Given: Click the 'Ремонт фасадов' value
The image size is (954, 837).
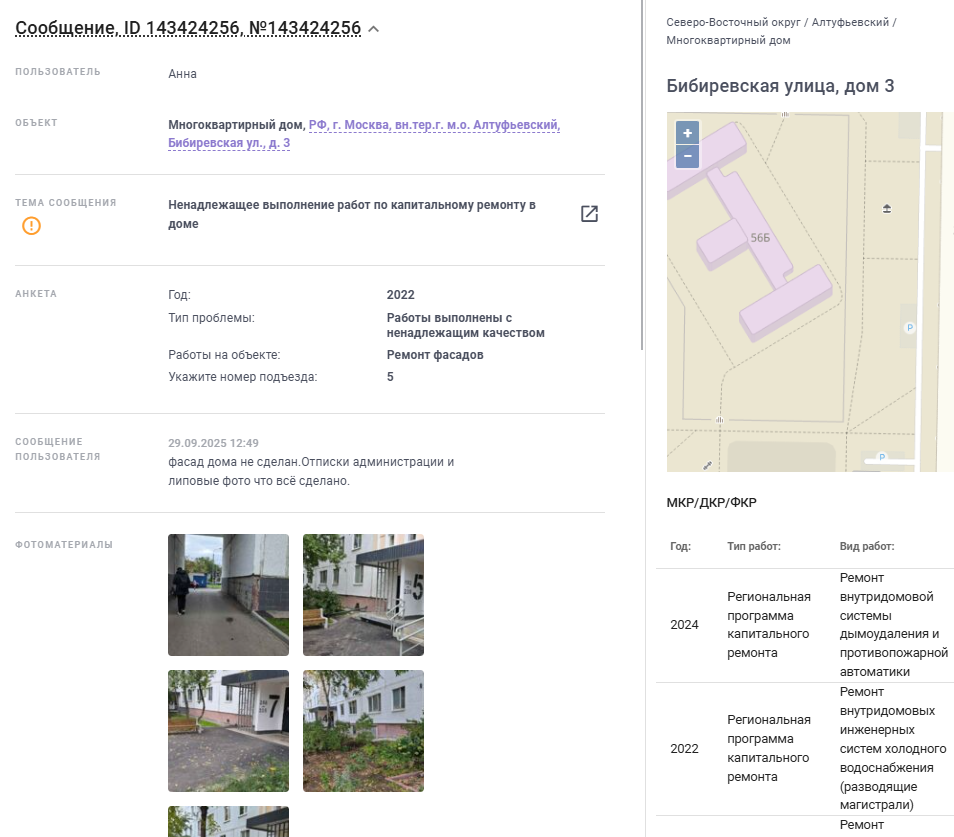Looking at the screenshot, I should click(x=435, y=355).
